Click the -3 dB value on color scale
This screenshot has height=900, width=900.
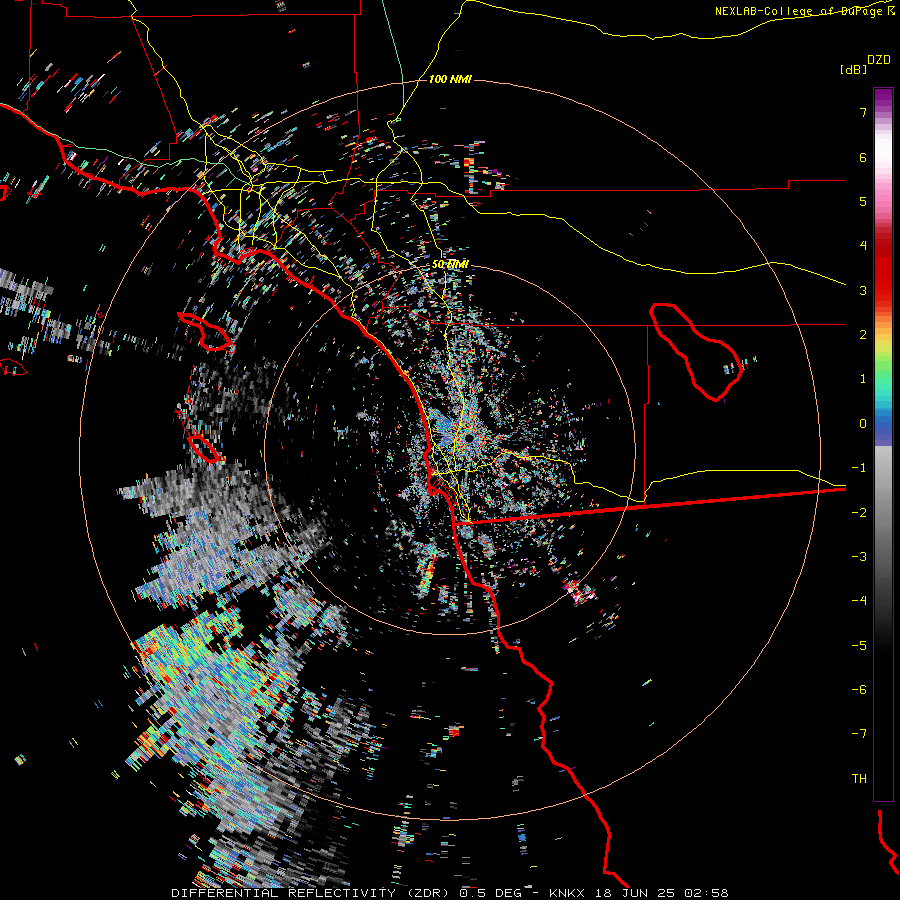click(859, 557)
